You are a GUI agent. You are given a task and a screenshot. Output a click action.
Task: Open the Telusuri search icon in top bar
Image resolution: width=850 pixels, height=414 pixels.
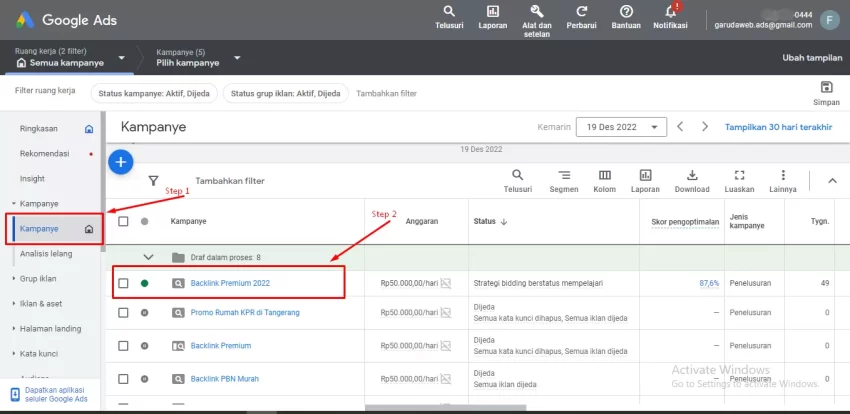tap(449, 11)
